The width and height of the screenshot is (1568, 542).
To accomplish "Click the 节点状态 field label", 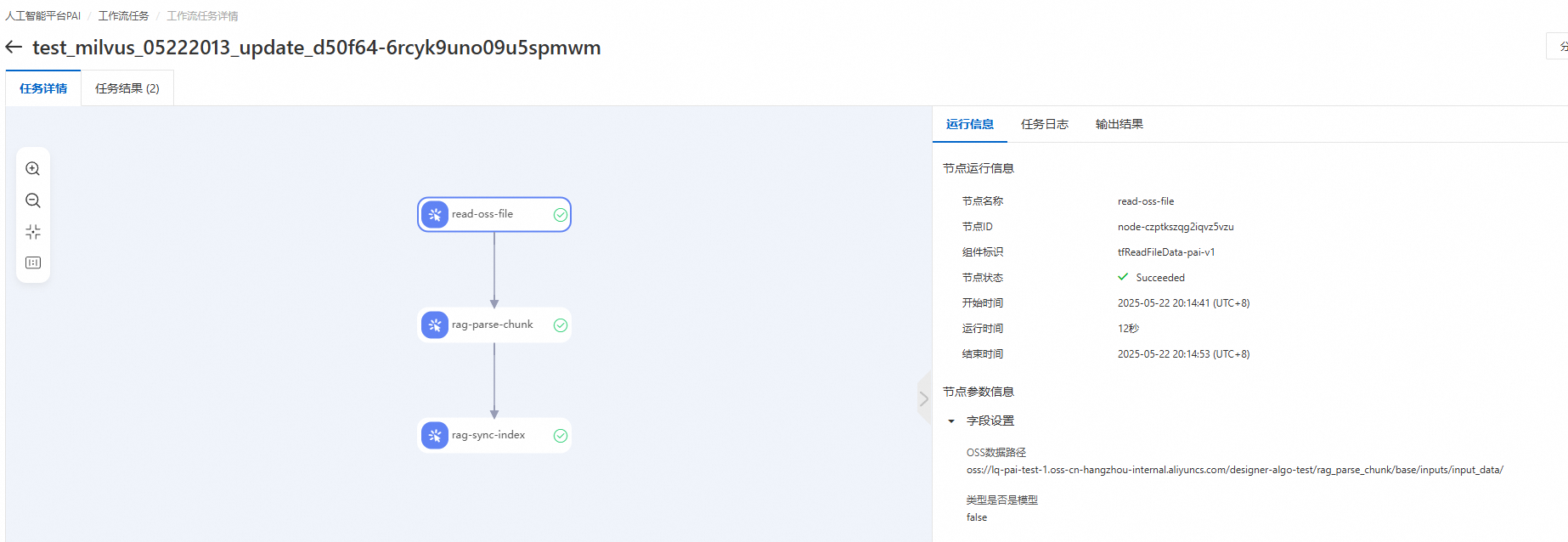I will tap(983, 278).
